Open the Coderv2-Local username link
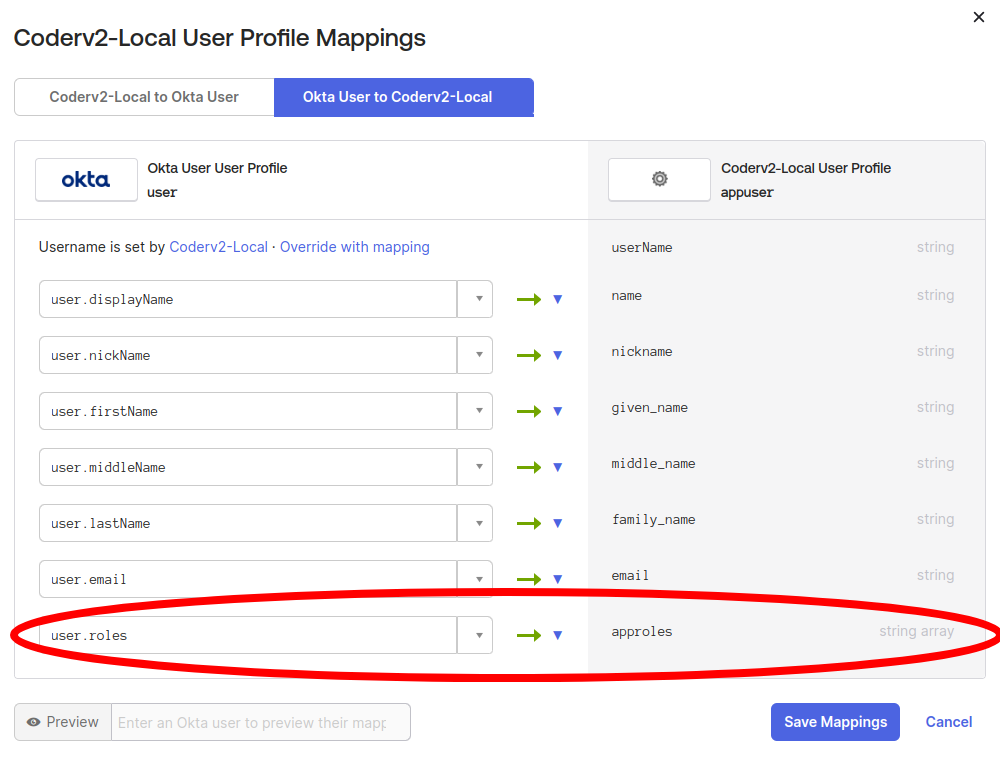The height and width of the screenshot is (772, 1000). click(x=218, y=247)
